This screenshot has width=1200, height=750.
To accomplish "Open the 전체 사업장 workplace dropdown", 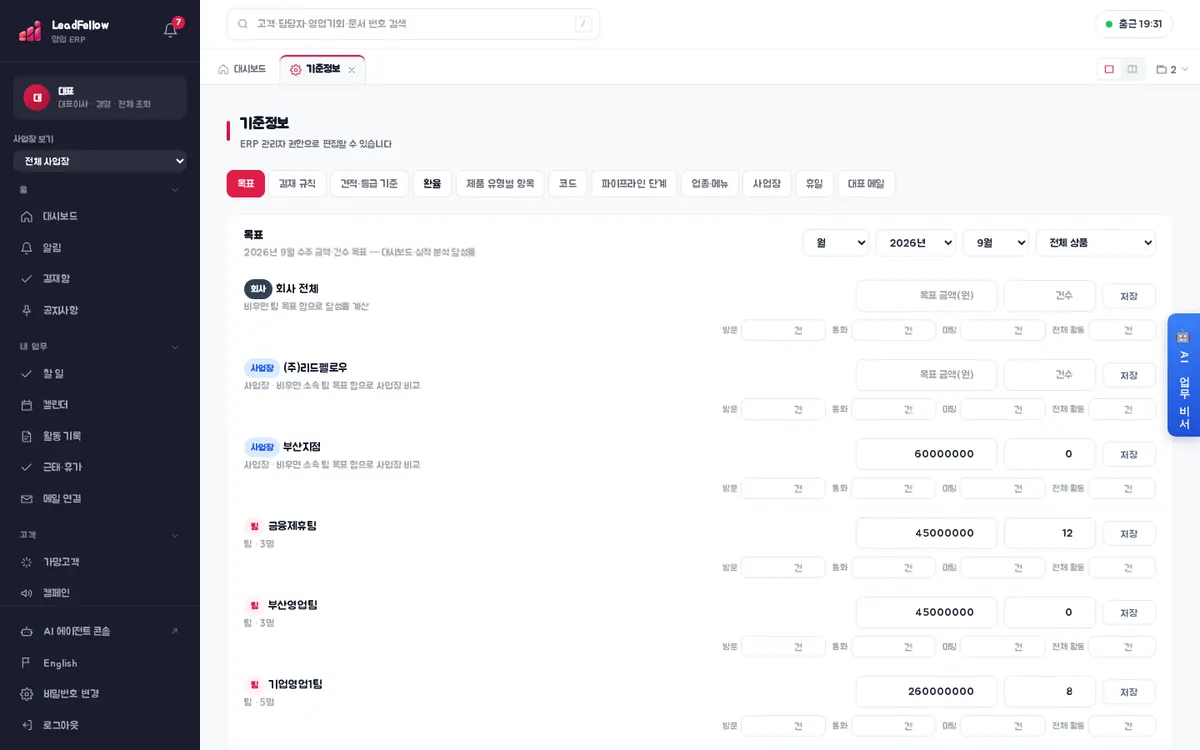I will (100, 161).
